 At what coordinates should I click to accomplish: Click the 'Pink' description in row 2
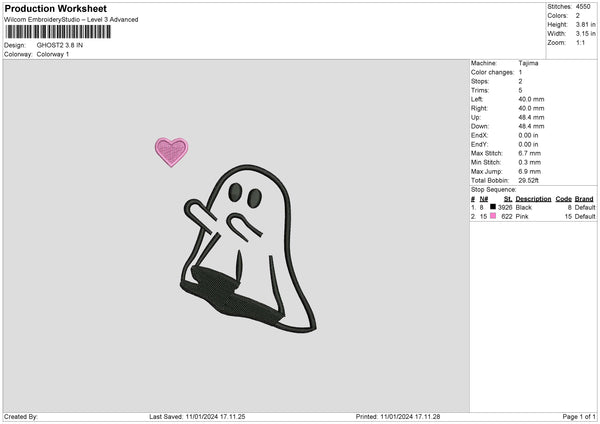tap(522, 217)
